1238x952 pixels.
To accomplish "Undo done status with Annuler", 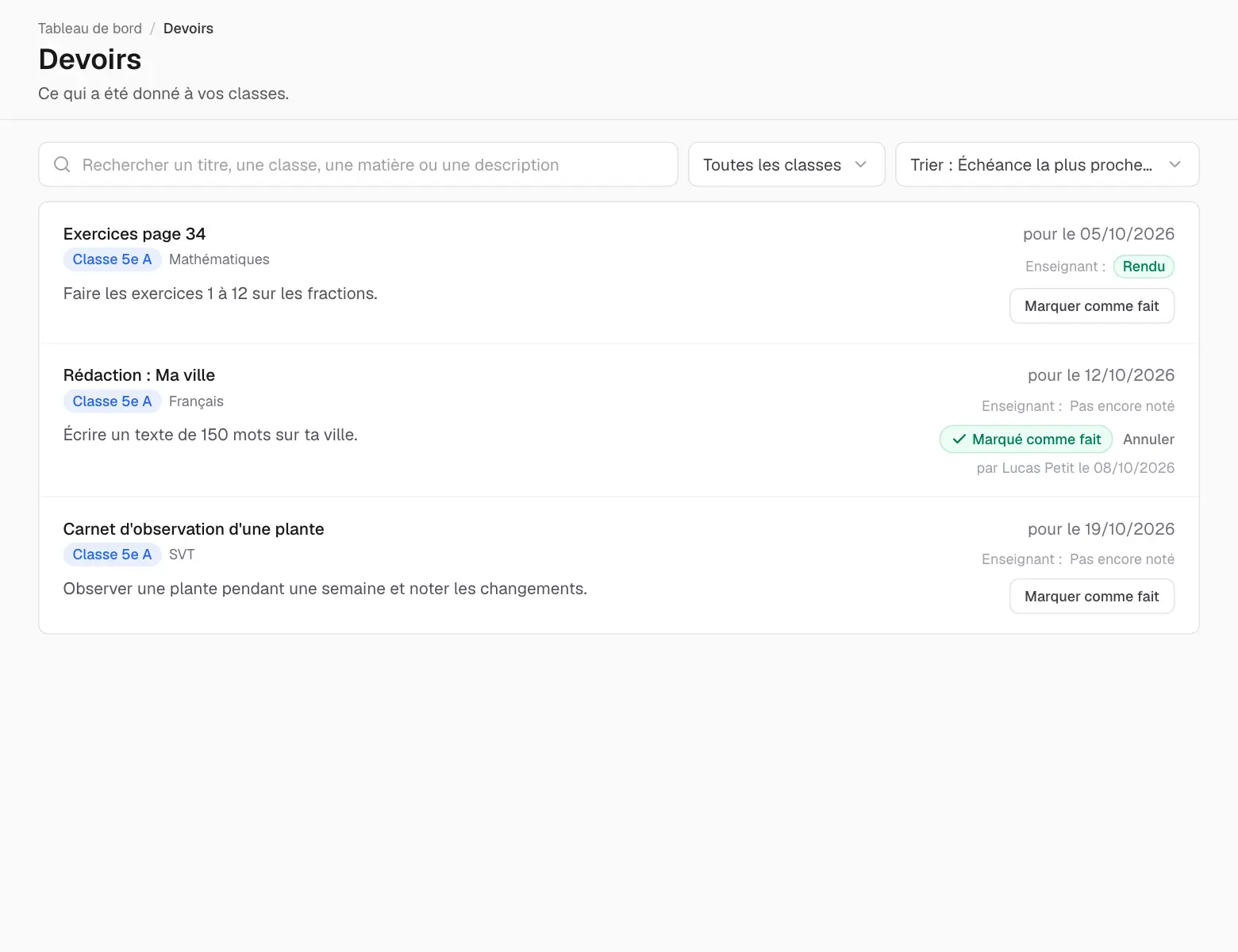I will click(1148, 440).
